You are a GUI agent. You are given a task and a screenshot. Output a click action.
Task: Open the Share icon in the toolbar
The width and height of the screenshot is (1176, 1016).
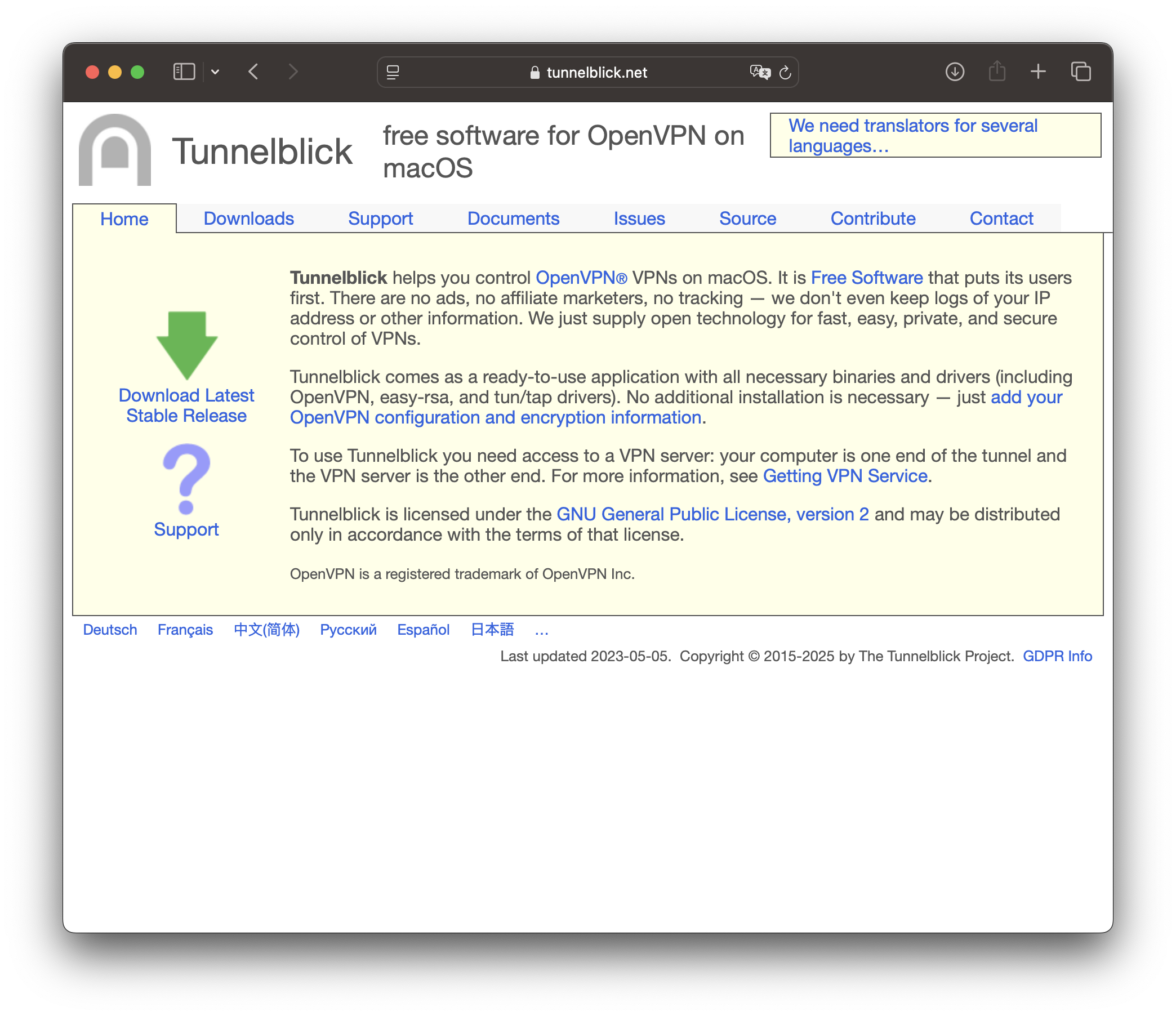997,72
